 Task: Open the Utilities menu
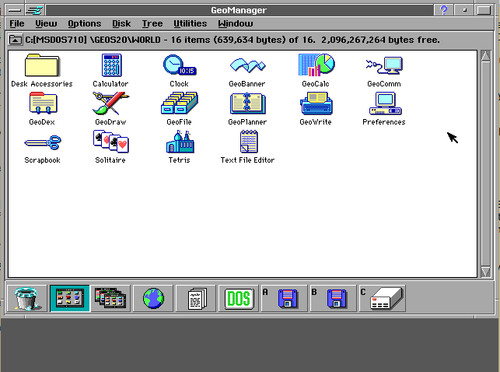tap(190, 24)
